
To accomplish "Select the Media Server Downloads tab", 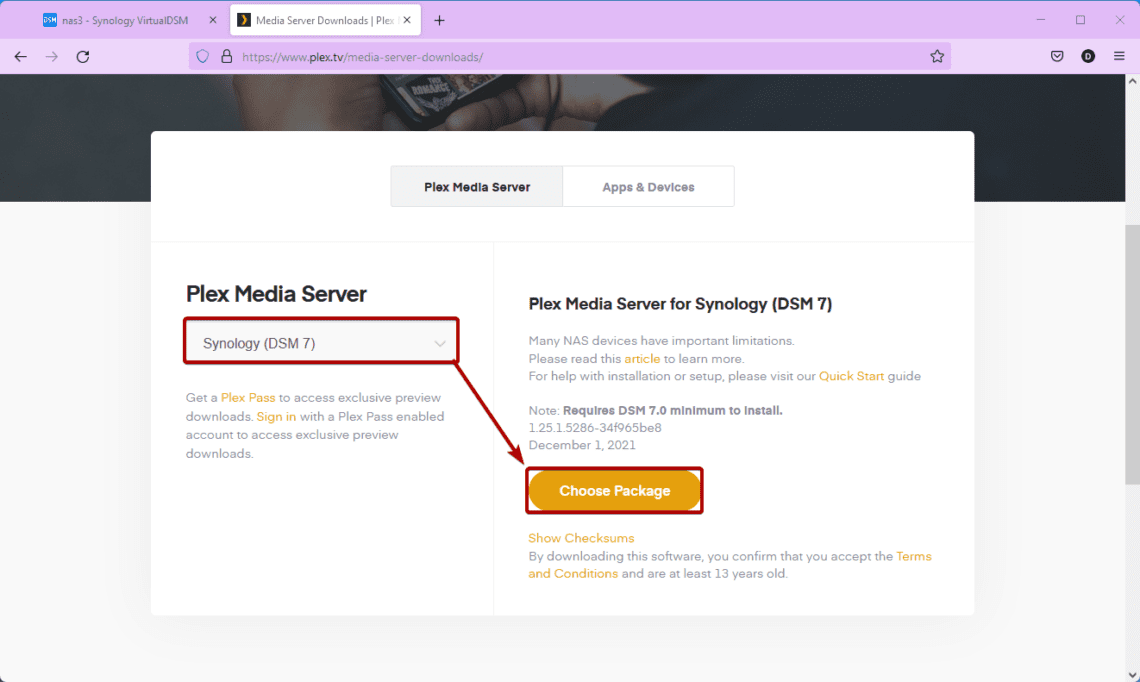I will 325,20.
